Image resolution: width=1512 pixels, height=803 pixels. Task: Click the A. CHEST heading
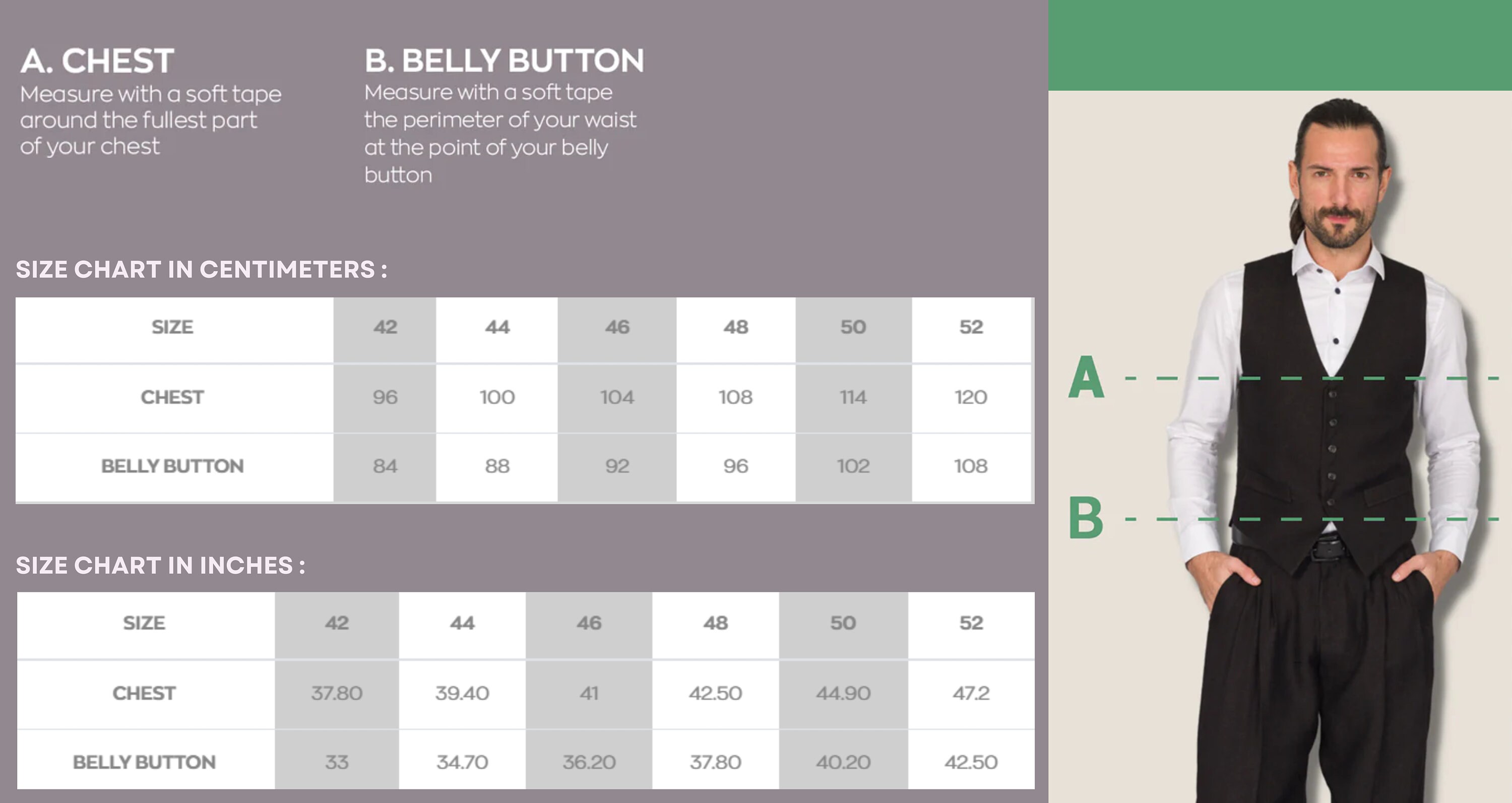point(97,60)
